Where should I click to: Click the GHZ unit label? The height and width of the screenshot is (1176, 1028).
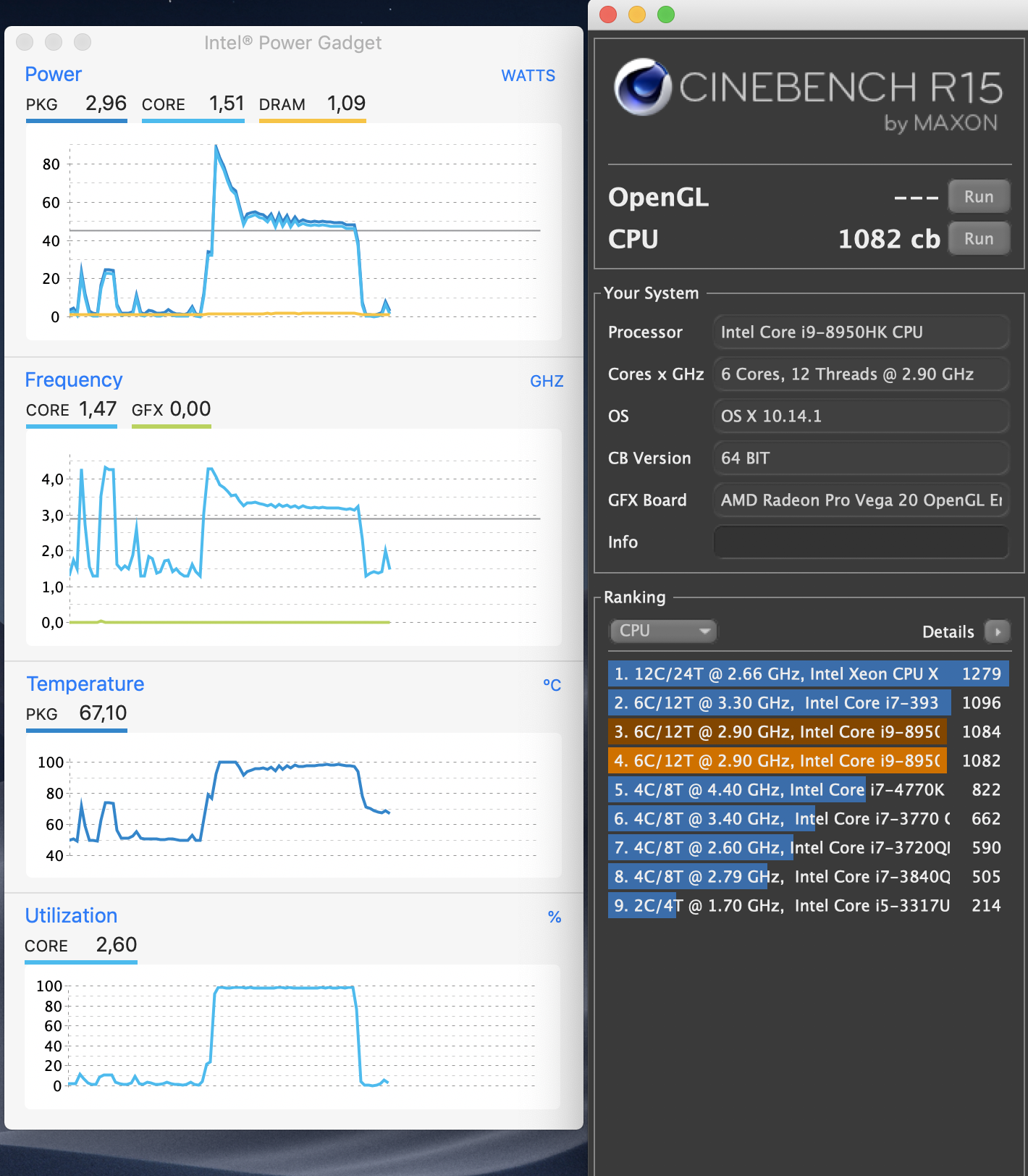point(547,381)
